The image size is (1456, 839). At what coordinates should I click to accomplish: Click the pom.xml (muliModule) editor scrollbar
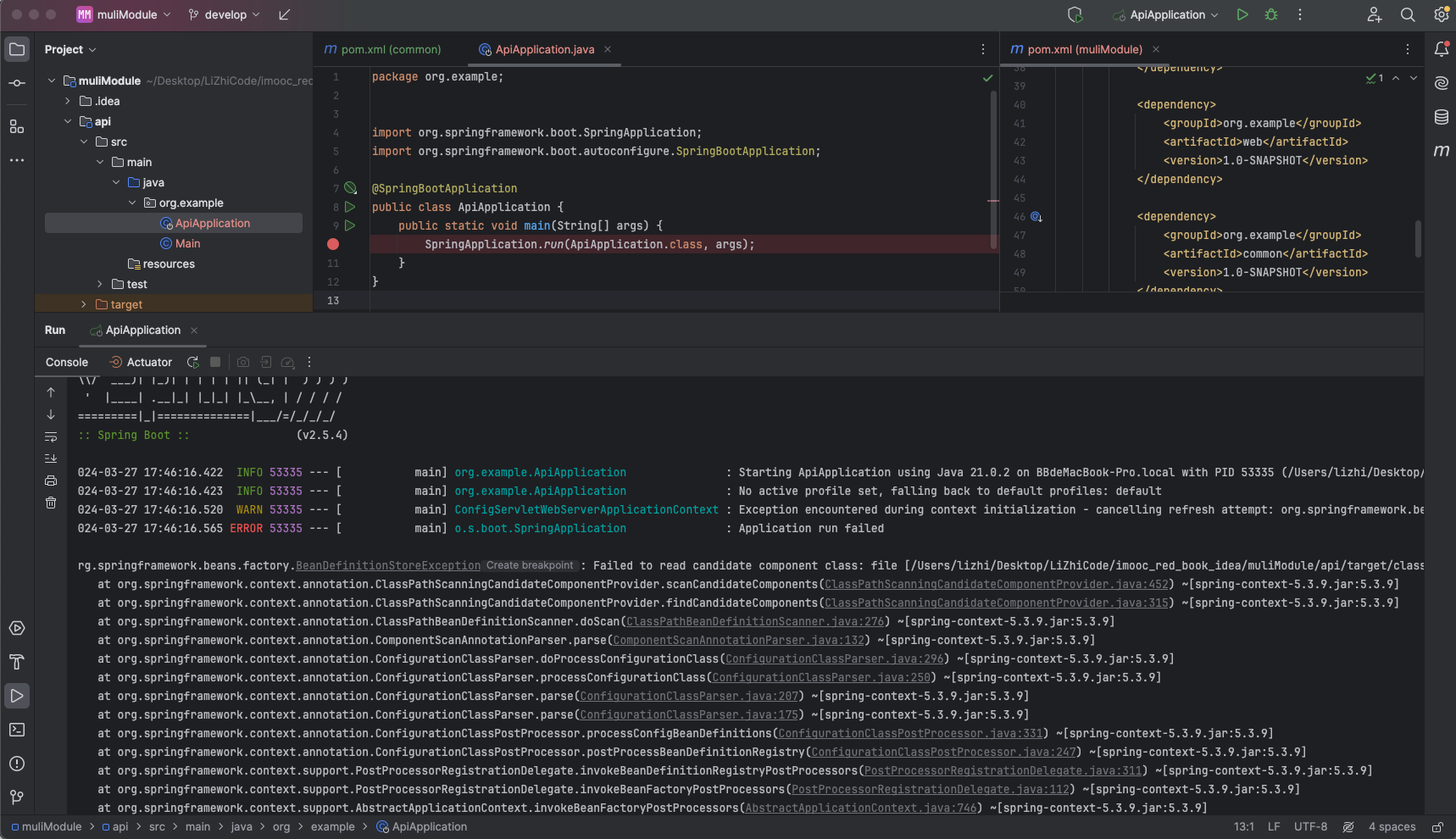coord(1418,239)
